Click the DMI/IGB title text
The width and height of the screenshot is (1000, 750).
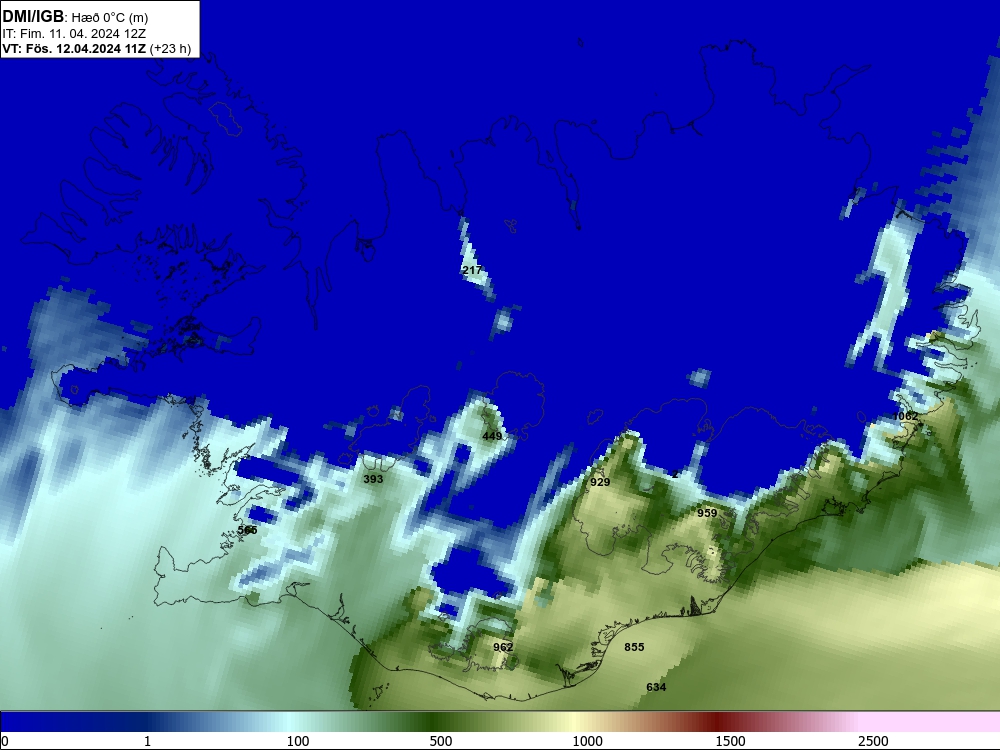(x=33, y=17)
